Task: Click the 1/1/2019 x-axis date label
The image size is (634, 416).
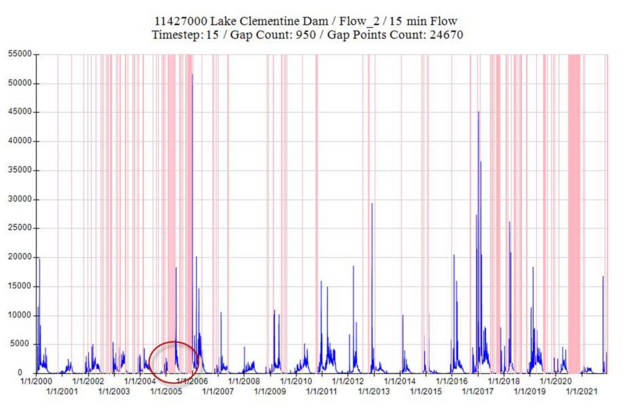Action: coord(530,391)
